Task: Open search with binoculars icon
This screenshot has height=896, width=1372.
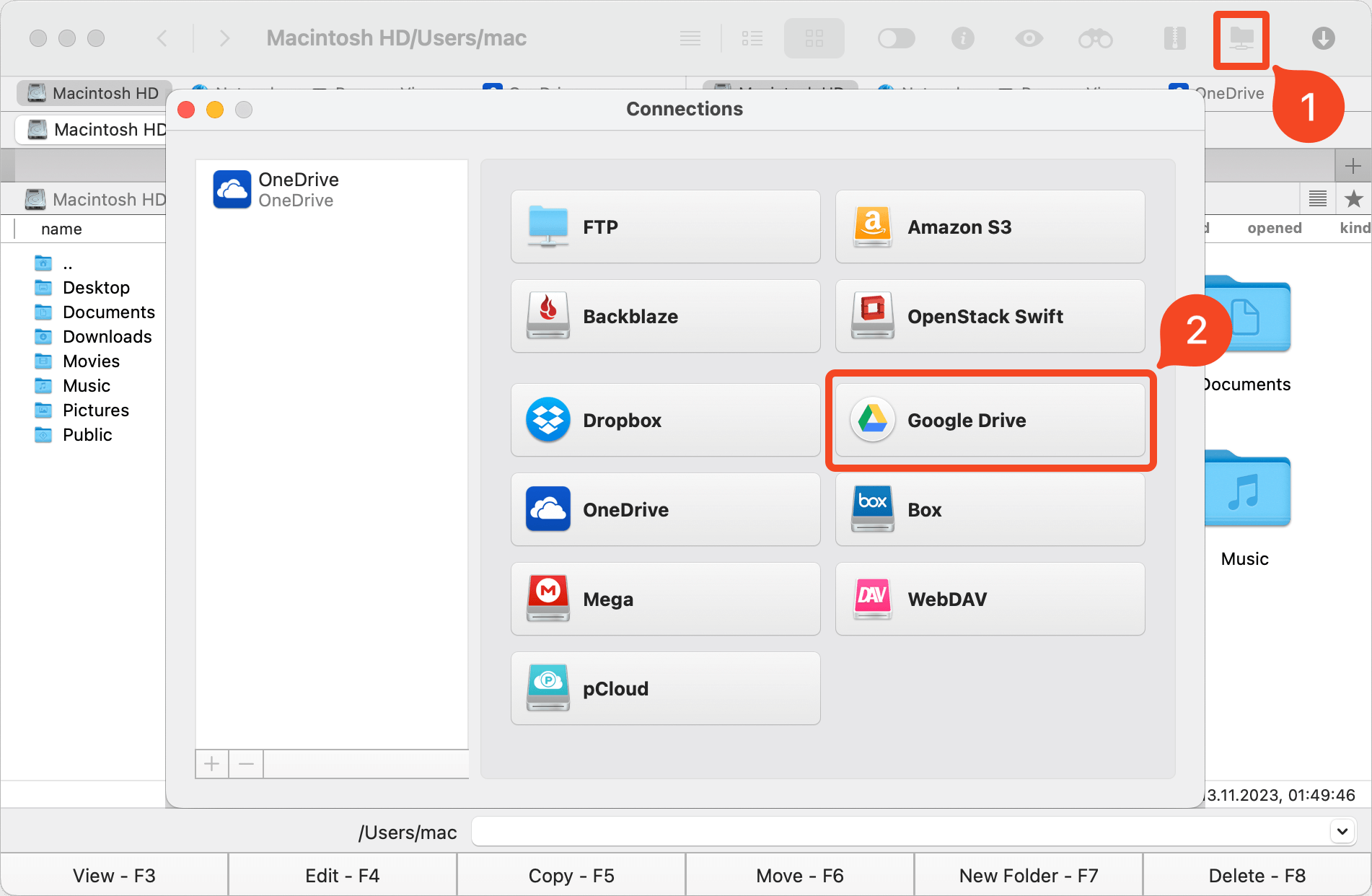Action: (x=1096, y=38)
